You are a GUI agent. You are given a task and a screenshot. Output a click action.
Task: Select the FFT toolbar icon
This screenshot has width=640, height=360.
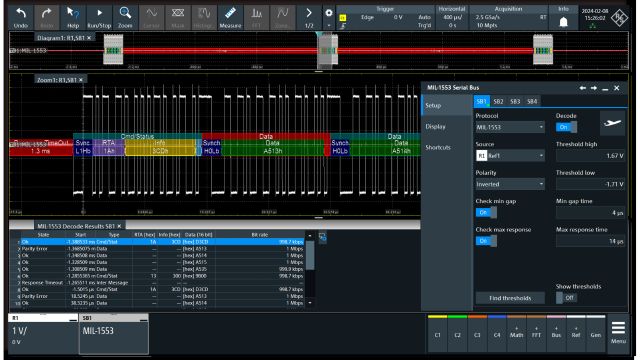pyautogui.click(x=256, y=18)
